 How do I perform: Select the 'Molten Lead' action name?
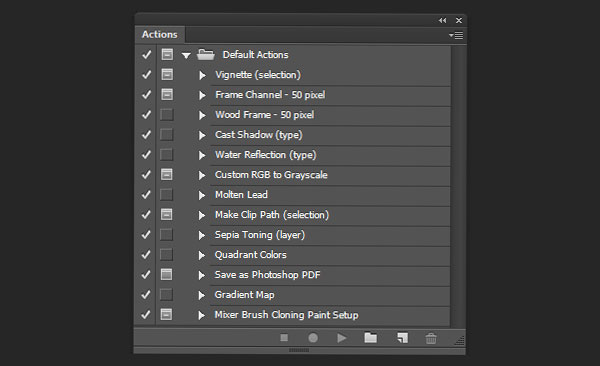click(x=241, y=194)
